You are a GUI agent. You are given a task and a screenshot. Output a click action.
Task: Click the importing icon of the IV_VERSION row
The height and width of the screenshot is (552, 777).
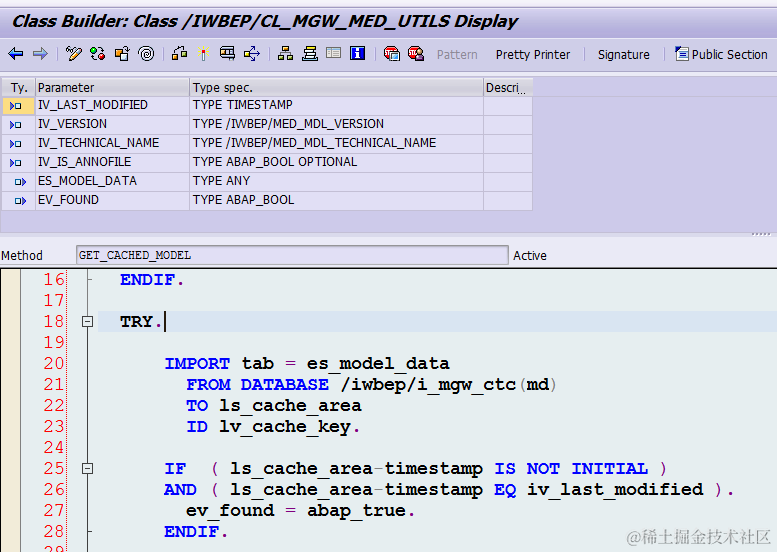point(16,124)
